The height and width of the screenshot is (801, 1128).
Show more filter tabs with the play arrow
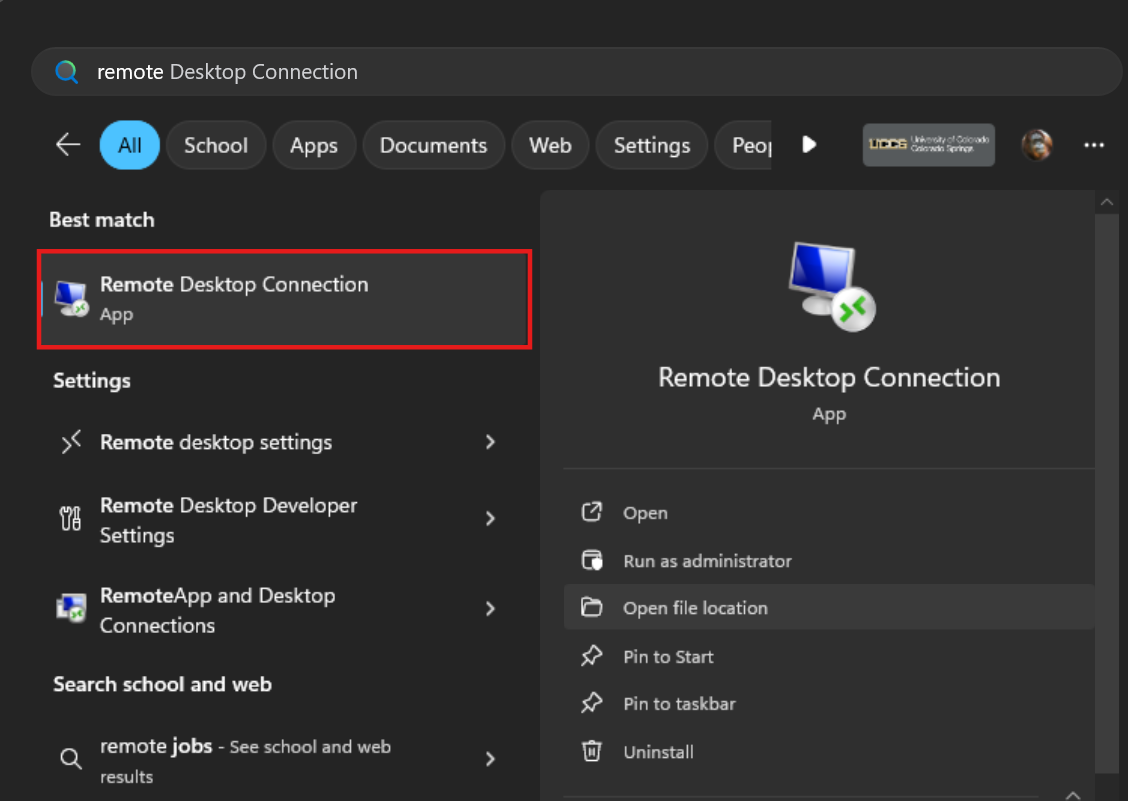809,145
